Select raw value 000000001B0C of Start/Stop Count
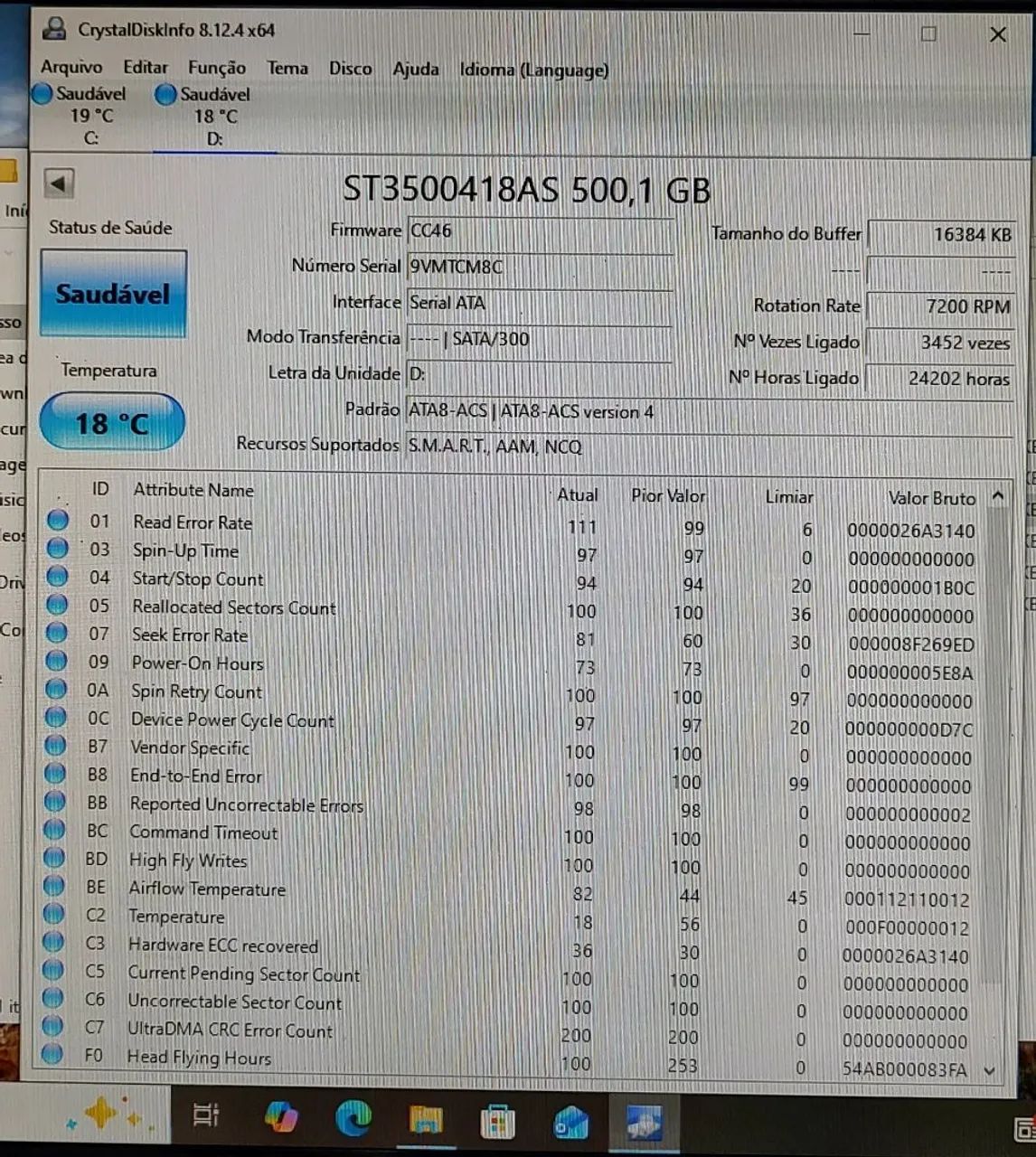This screenshot has height=1157, width=1036. pos(911,588)
